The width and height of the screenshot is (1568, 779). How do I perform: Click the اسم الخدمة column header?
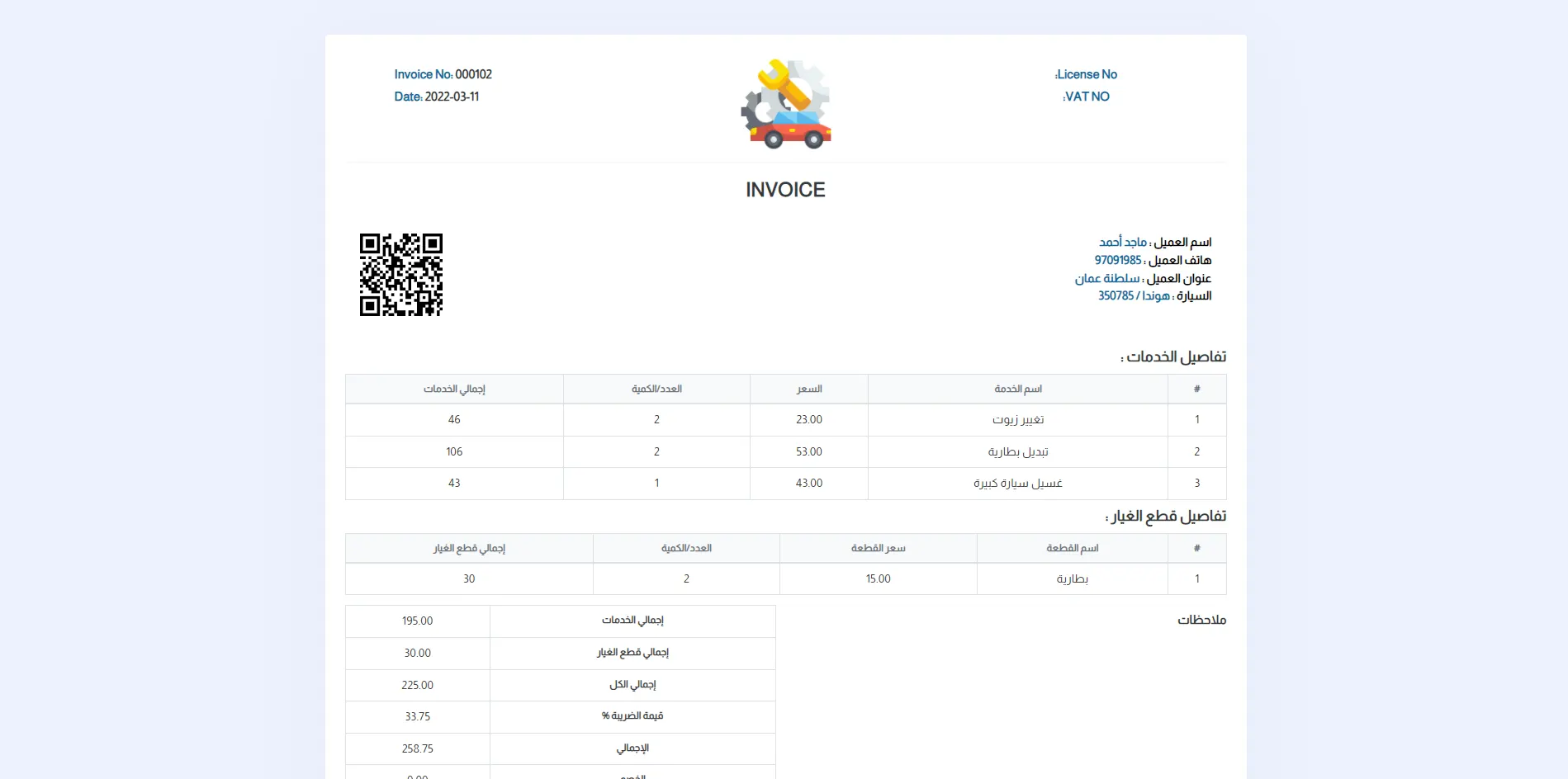pyautogui.click(x=1017, y=389)
